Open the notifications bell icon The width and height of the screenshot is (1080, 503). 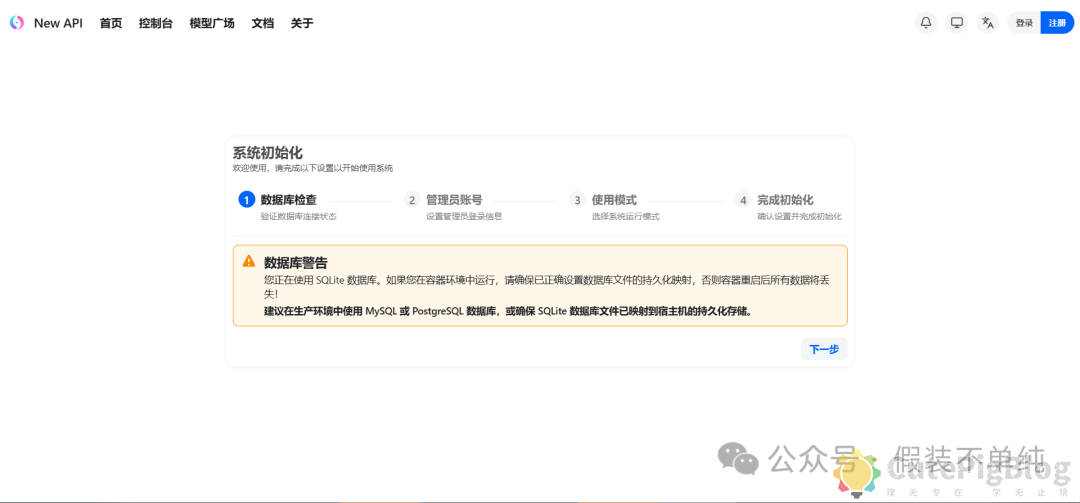click(926, 23)
